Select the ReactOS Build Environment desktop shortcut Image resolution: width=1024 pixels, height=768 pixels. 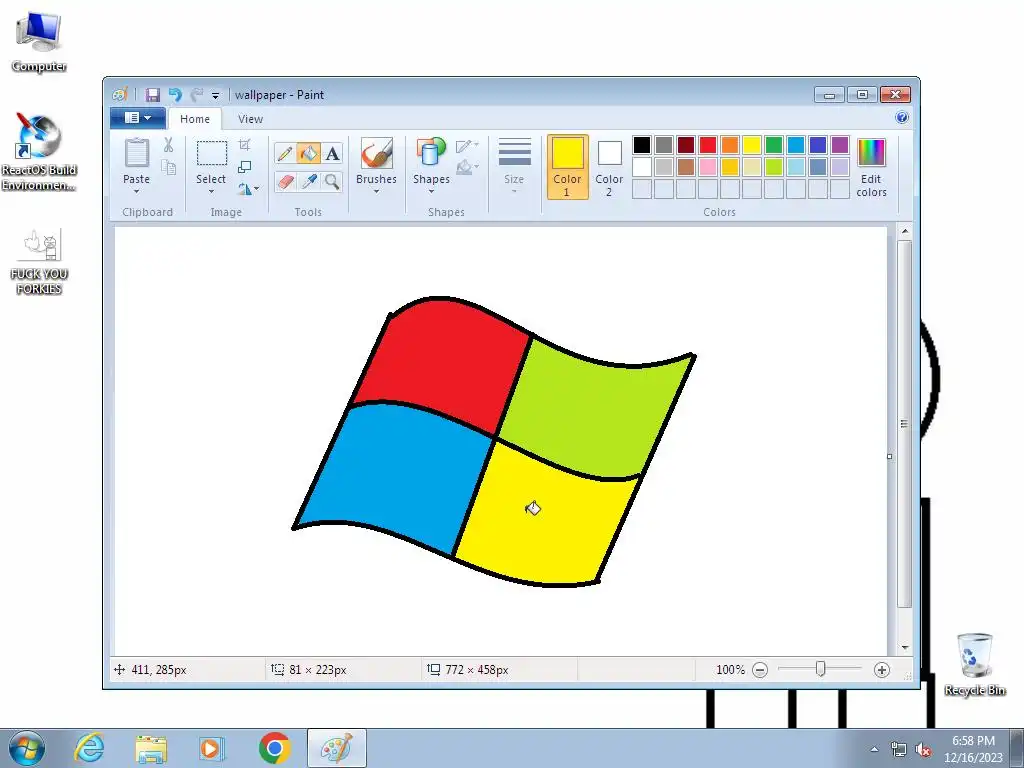39,152
